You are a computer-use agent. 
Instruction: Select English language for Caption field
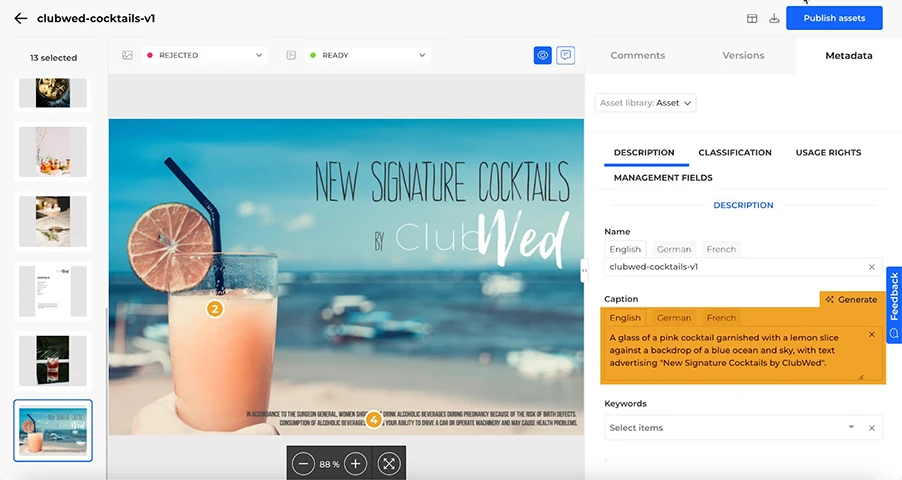click(625, 318)
